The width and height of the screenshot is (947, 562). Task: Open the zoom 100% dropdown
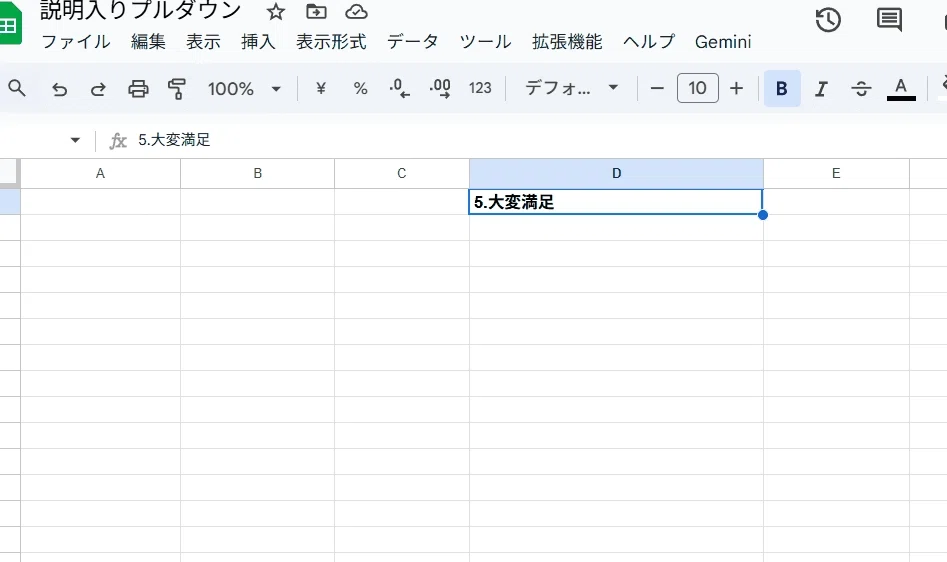(244, 89)
